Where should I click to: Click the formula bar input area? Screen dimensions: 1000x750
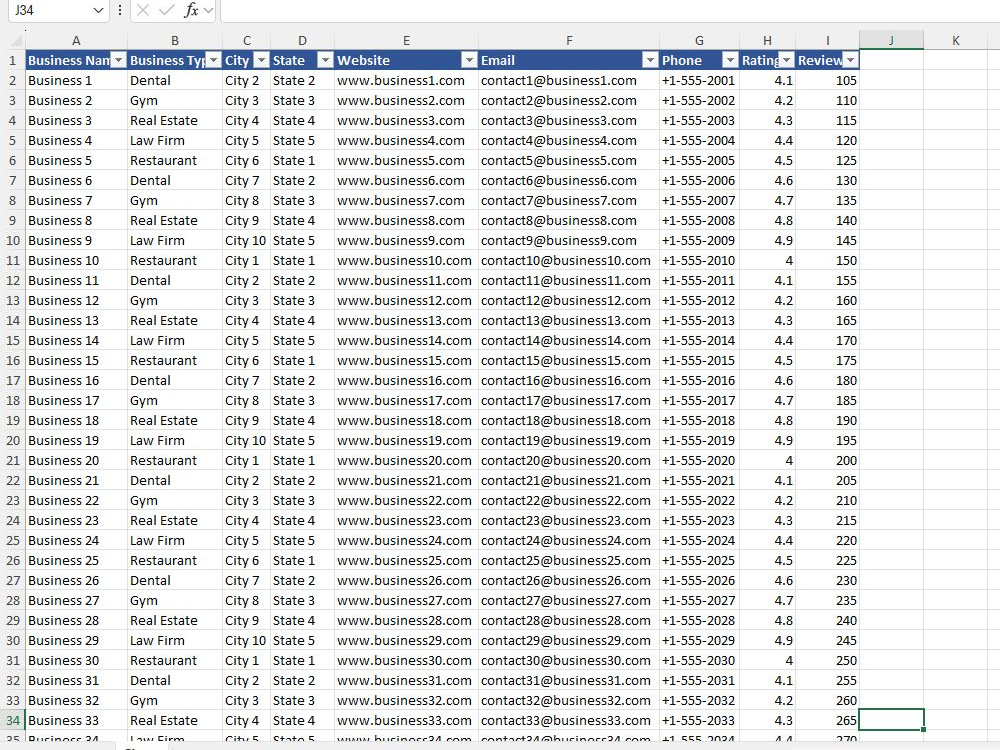pyautogui.click(x=610, y=10)
